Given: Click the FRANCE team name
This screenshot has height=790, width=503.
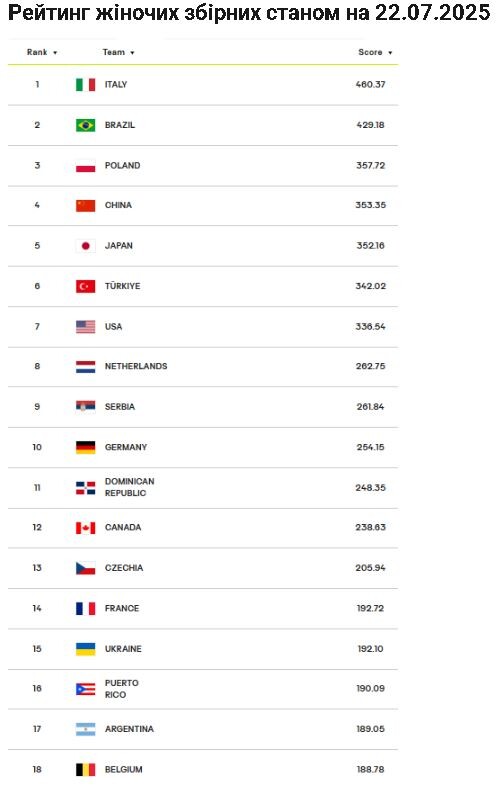Looking at the screenshot, I should coord(122,608).
